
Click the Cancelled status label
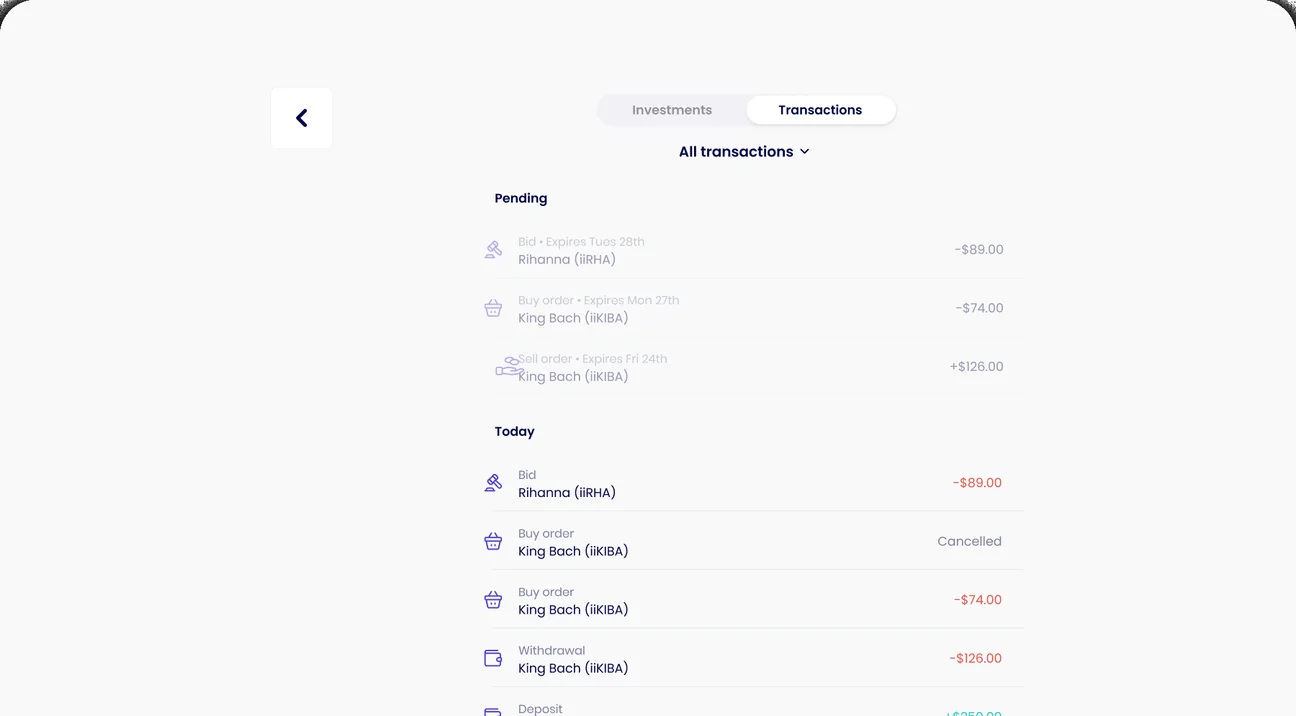pos(969,541)
